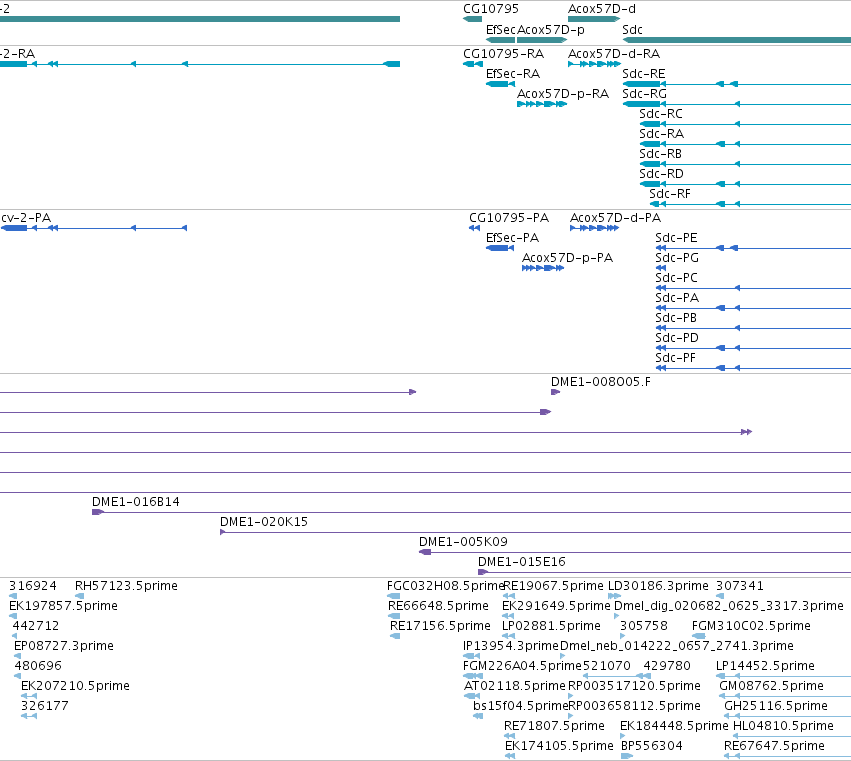This screenshot has width=851, height=761.
Task: Click the 305758 EST label
Action: 644,626
